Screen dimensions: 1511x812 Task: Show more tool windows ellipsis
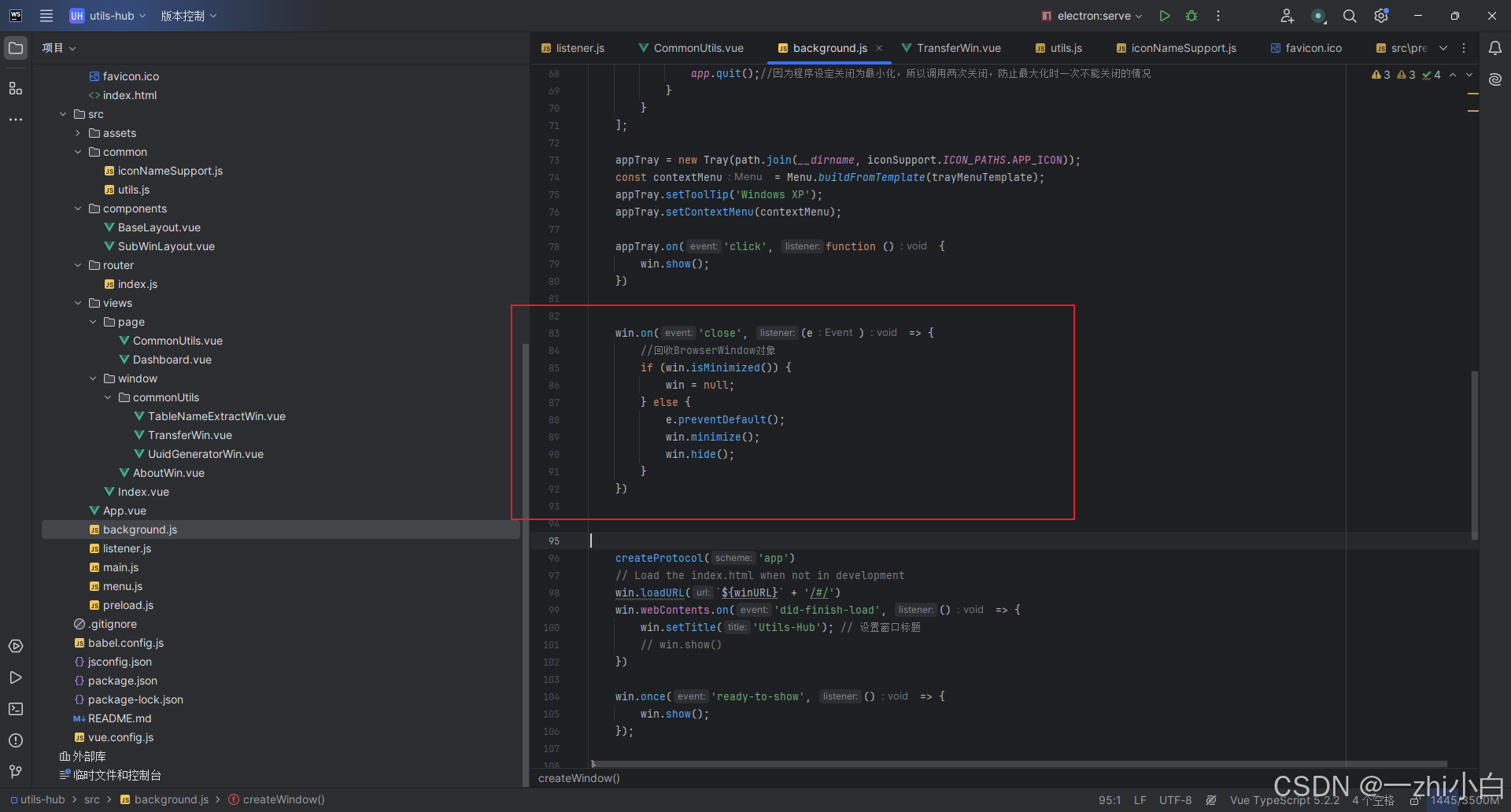pos(16,120)
